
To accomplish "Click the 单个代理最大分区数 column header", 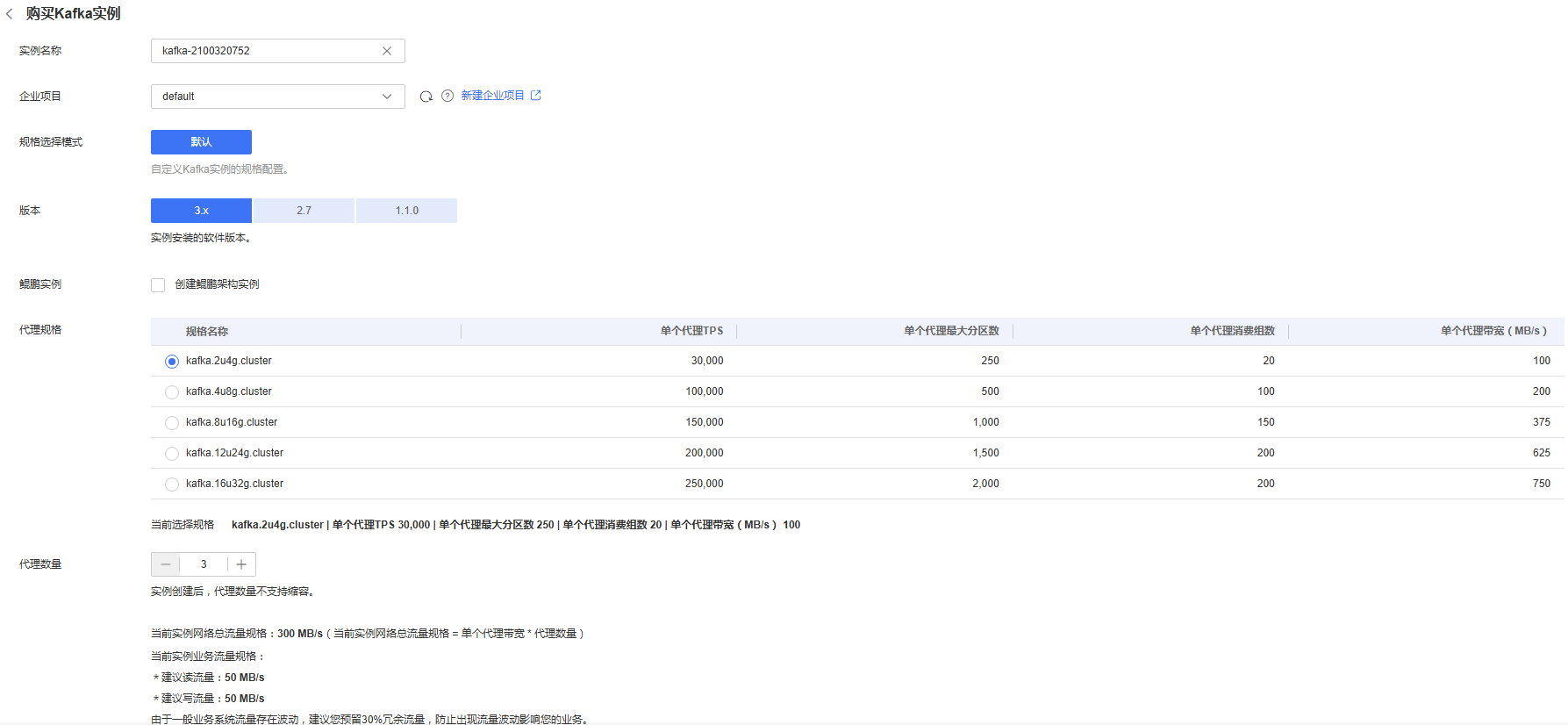I will (x=952, y=331).
